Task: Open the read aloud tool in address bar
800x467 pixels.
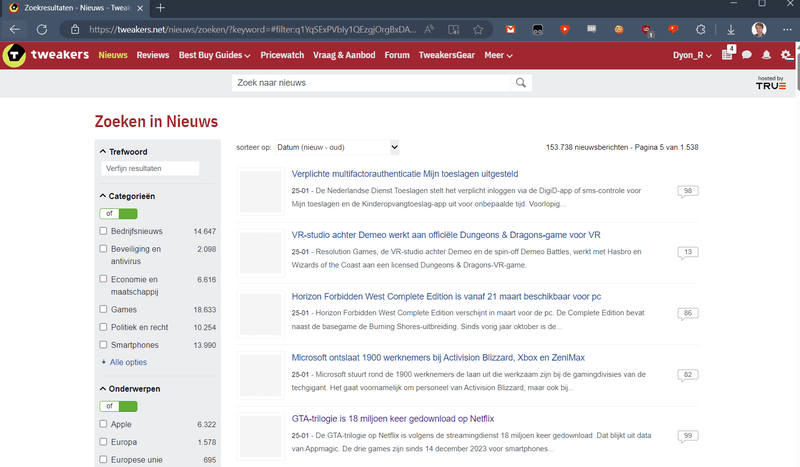Action: click(429, 30)
